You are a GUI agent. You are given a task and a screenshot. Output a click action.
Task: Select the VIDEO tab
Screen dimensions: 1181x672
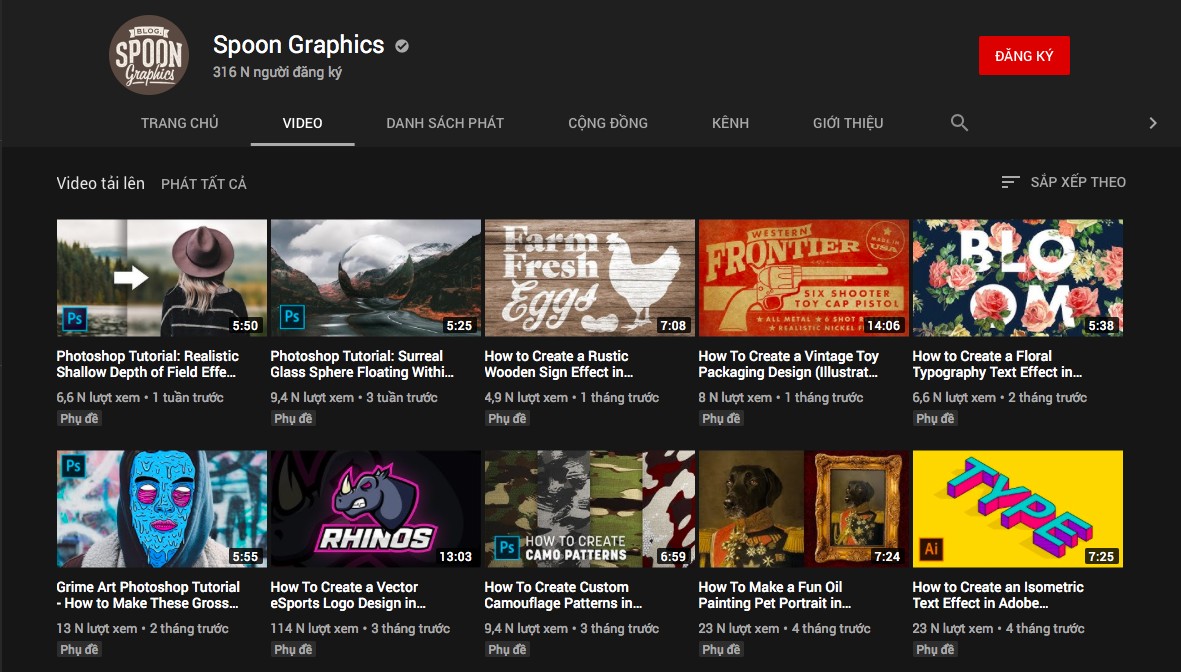[302, 123]
